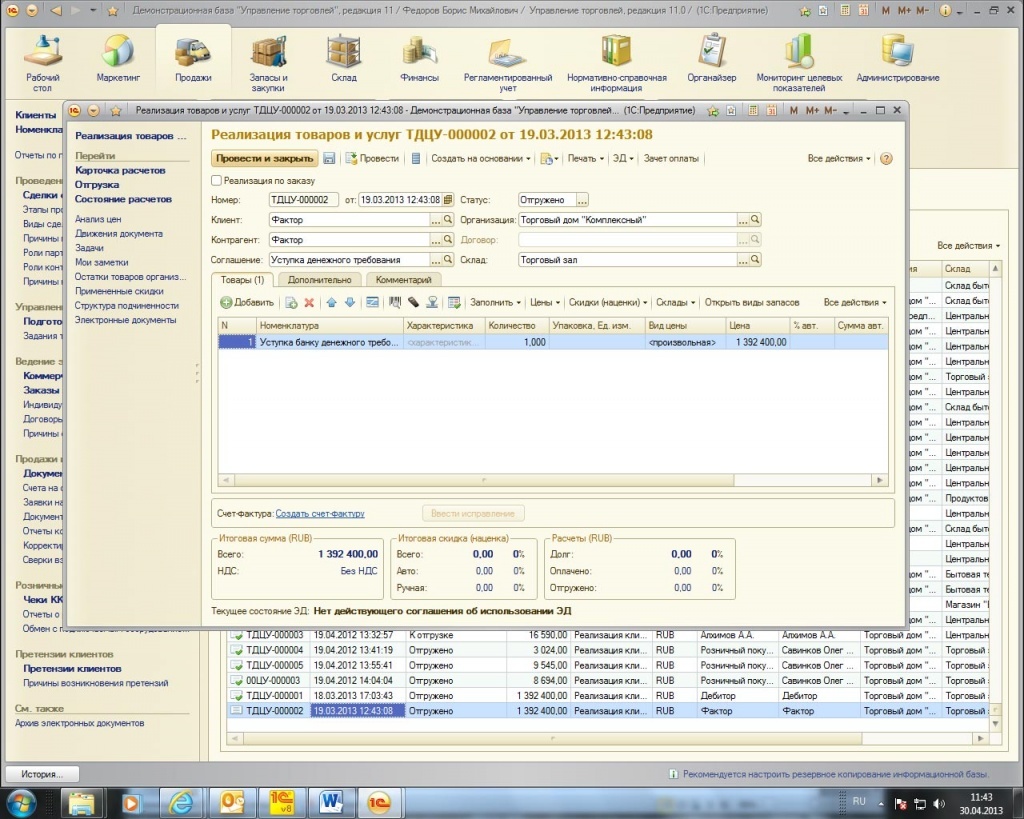Switch to the Комментарий tab
The height and width of the screenshot is (819, 1024).
404,280
